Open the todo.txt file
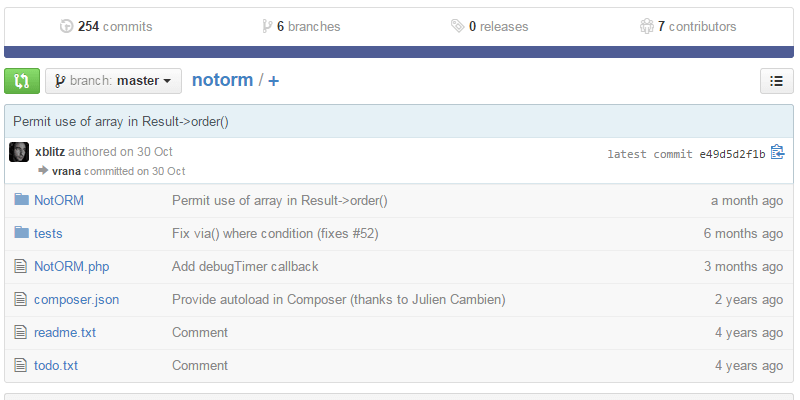Image resolution: width=800 pixels, height=400 pixels. pyautogui.click(x=56, y=365)
